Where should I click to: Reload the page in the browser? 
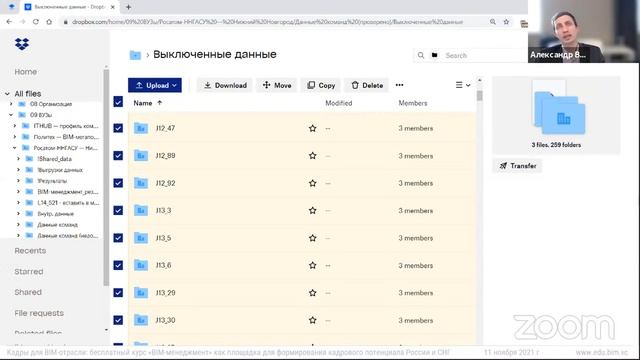36,22
